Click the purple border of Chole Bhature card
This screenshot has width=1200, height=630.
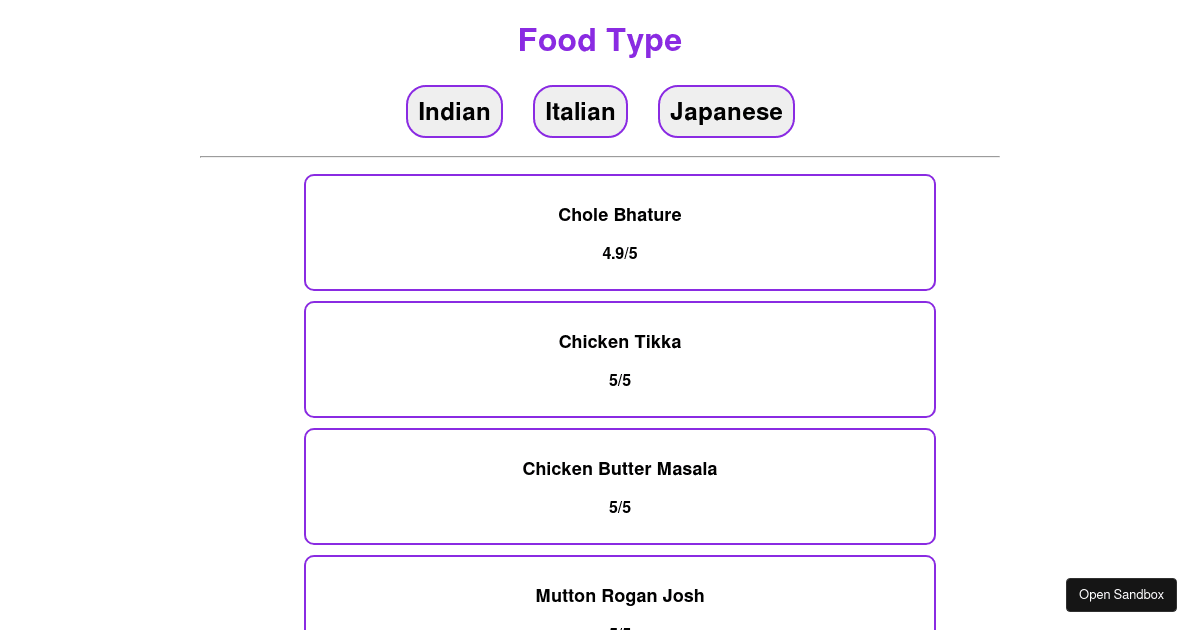(620, 175)
